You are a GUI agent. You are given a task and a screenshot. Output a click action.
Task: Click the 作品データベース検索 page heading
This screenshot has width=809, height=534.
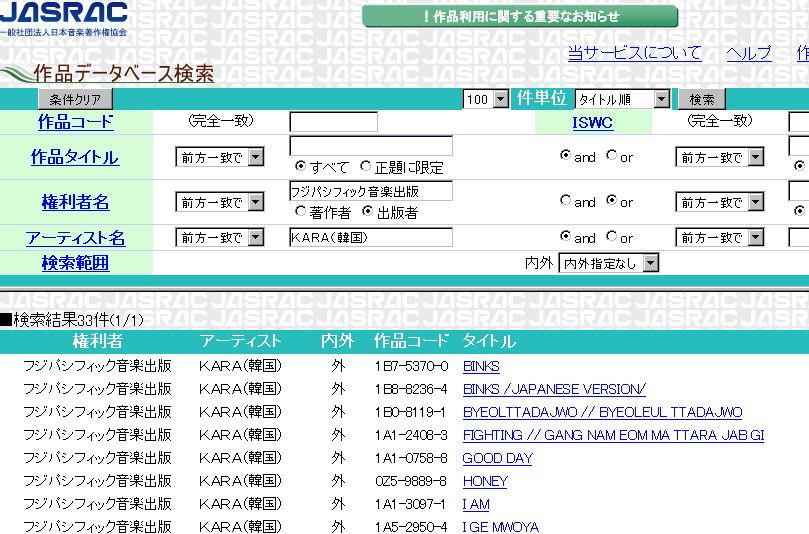point(124,74)
